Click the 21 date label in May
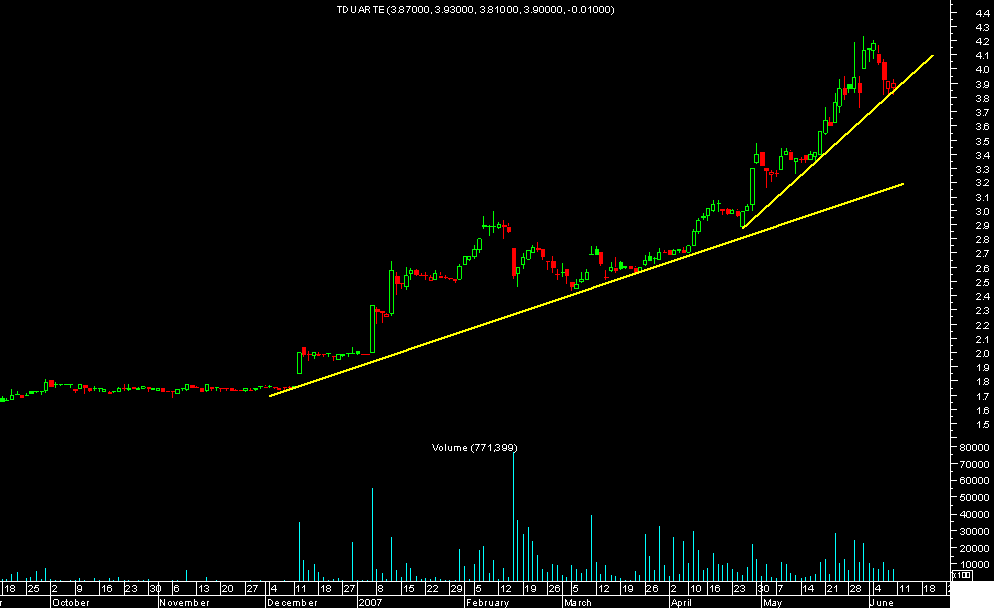This screenshot has width=994, height=608. [832, 589]
